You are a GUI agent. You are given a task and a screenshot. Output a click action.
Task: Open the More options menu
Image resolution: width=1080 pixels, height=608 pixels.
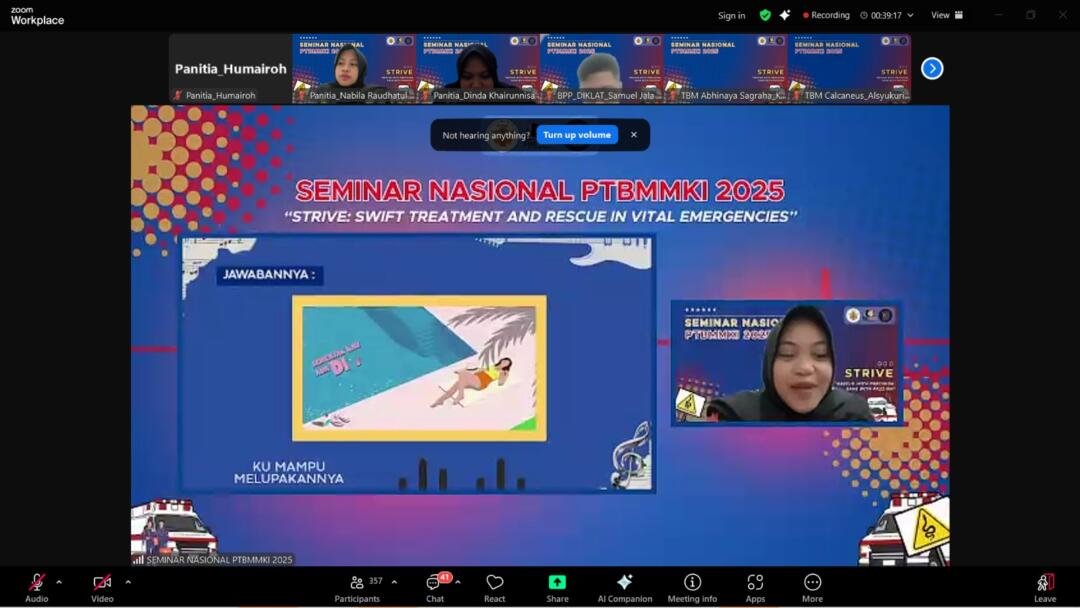pyautogui.click(x=812, y=587)
